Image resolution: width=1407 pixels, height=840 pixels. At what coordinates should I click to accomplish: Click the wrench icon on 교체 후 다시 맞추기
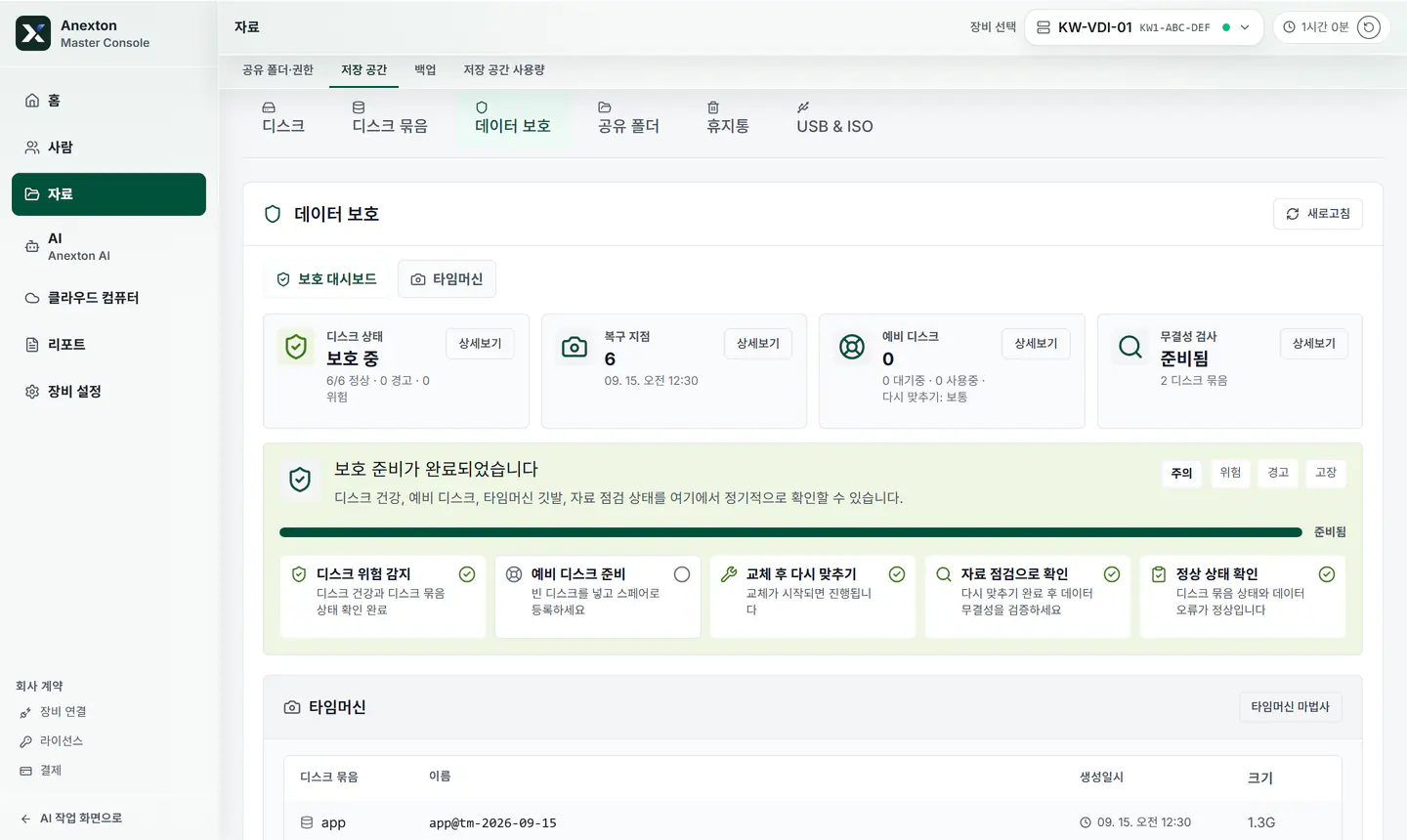coord(729,574)
